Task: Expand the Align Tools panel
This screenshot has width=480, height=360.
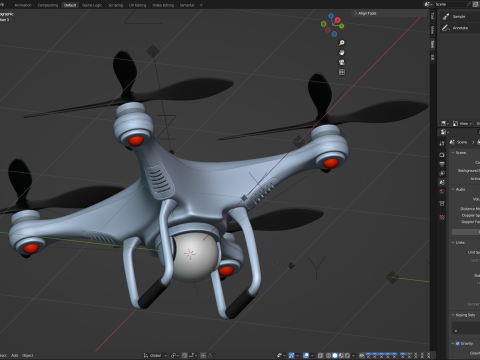Action: click(365, 13)
